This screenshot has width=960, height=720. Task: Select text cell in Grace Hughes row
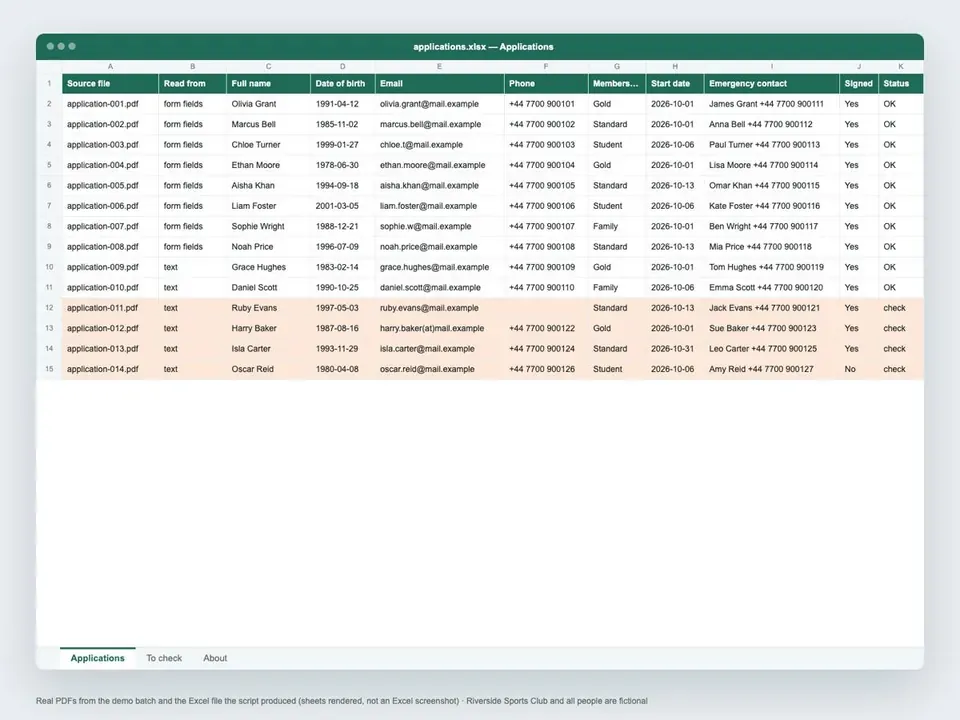pyautogui.click(x=192, y=267)
